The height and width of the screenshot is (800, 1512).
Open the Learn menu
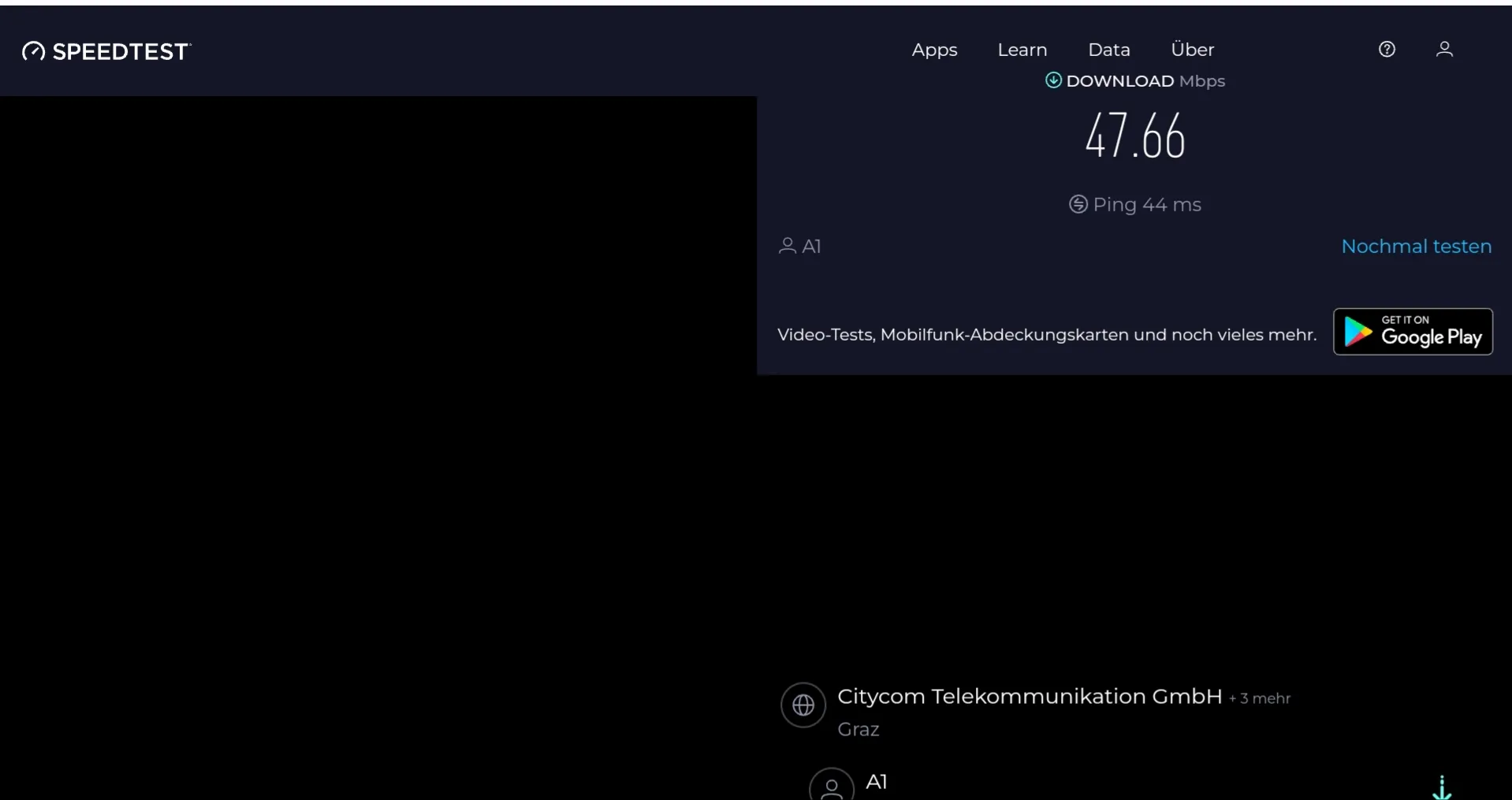(x=1022, y=50)
